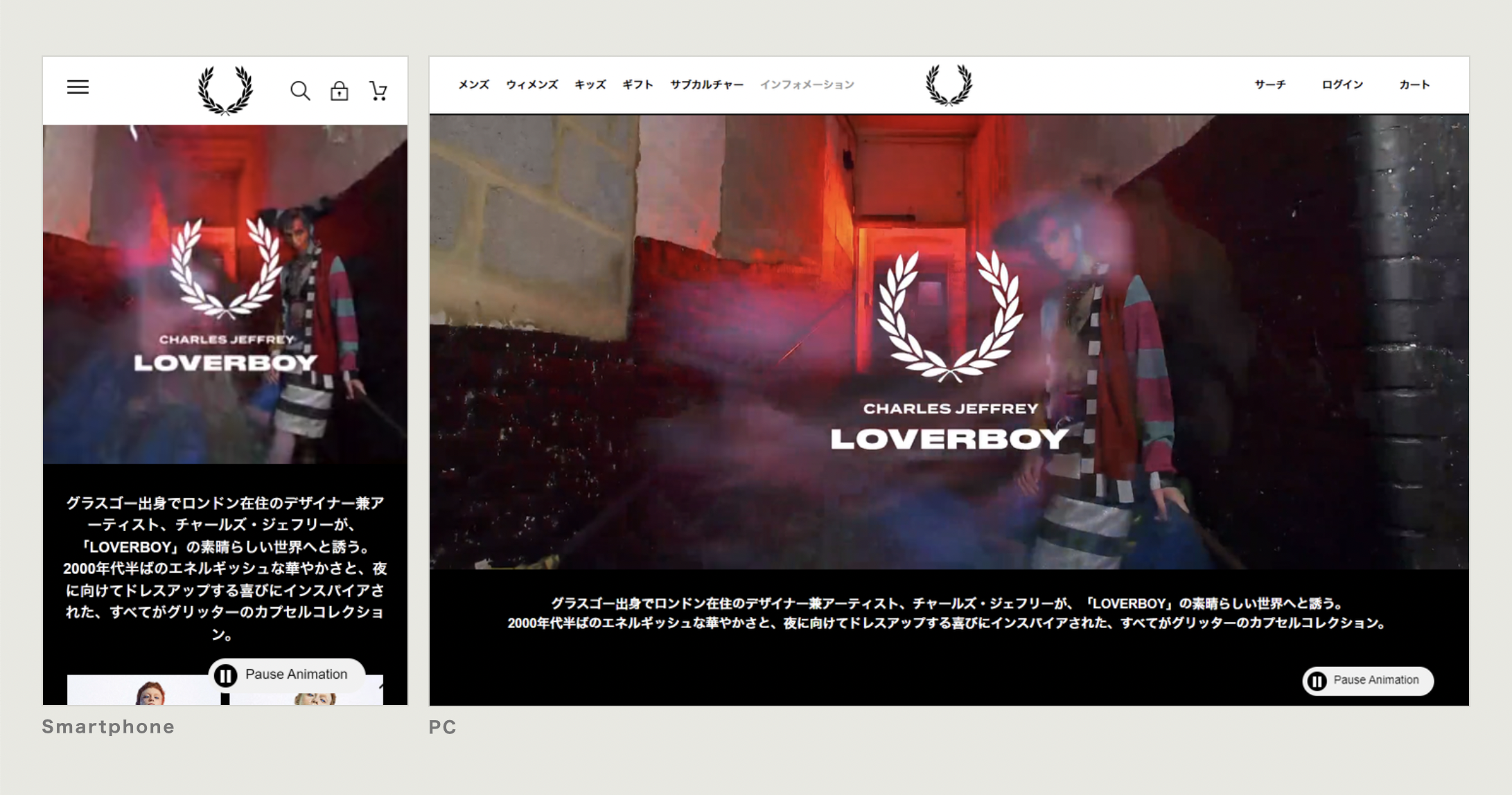This screenshot has width=1512, height=795.
Task: Open the インフォメーション menu item
Action: [807, 84]
